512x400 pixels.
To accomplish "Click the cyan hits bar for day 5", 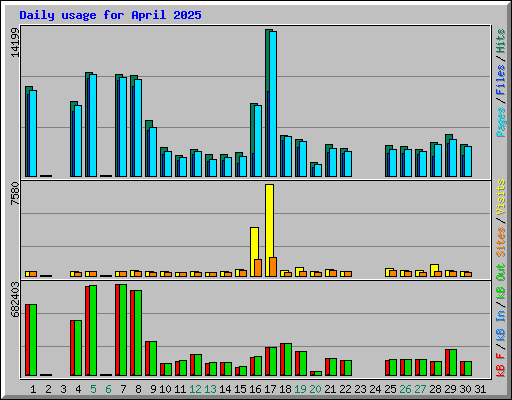I will [93, 125].
